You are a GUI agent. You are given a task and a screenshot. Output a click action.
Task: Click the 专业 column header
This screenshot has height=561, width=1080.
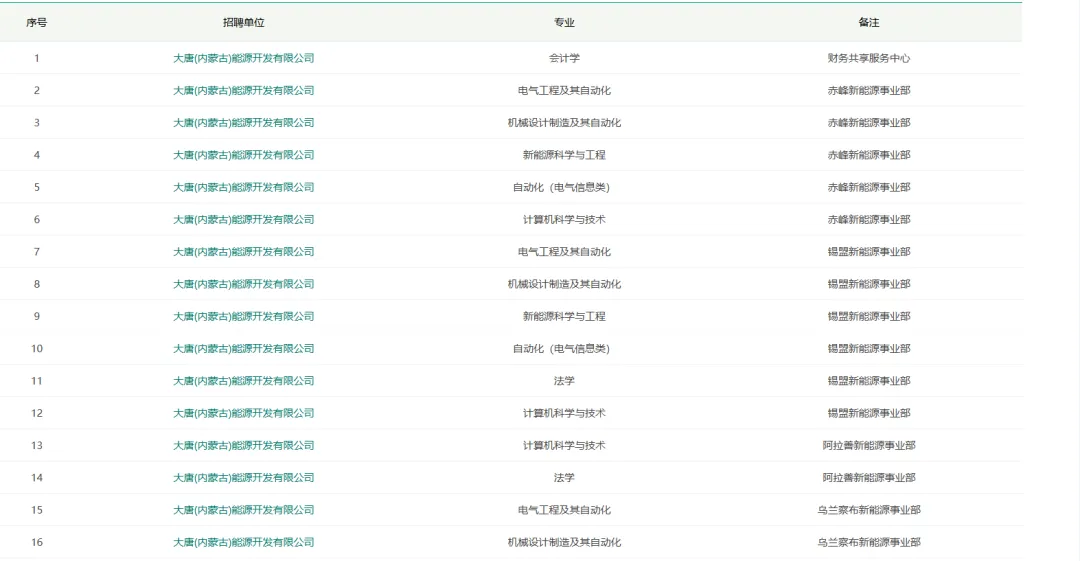tap(564, 22)
